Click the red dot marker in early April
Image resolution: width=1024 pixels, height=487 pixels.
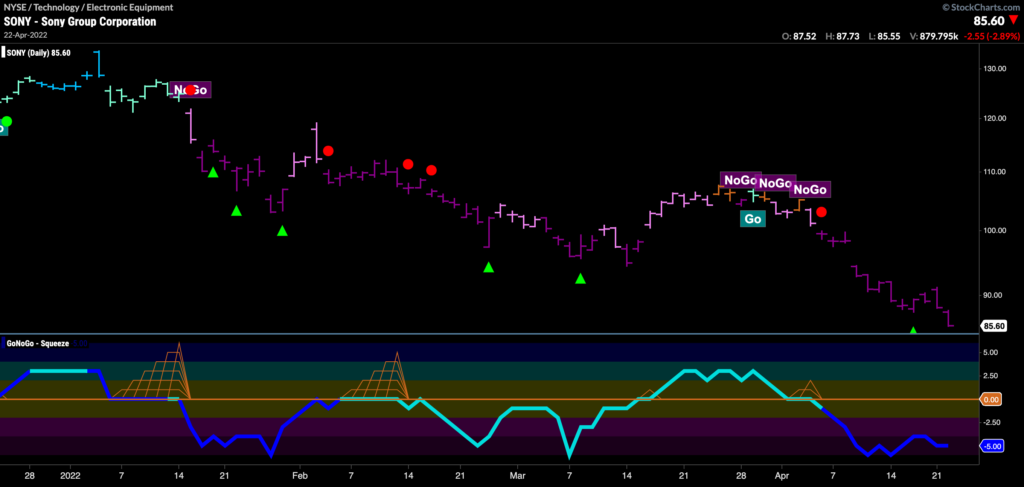[x=822, y=212]
